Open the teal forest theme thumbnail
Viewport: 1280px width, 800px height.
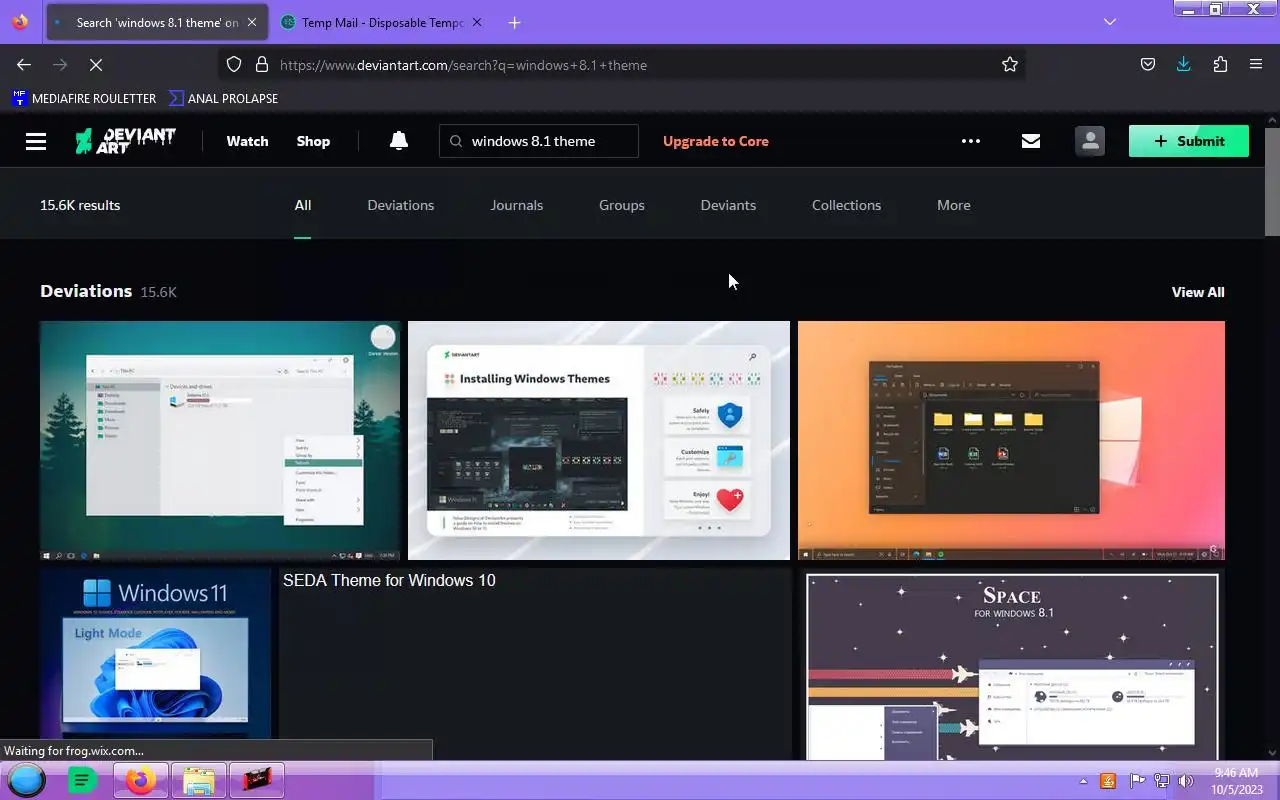click(220, 440)
